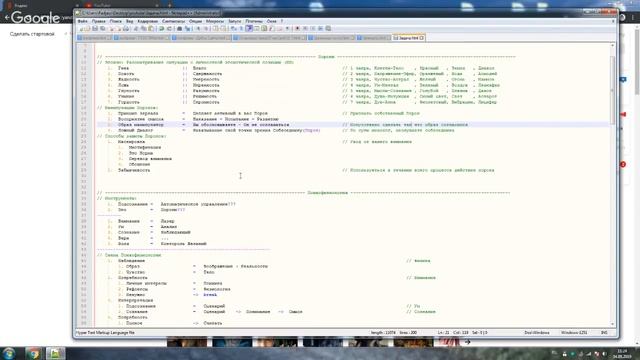
Task: Click the Paste toolbar icon
Action: (x=151, y=29)
